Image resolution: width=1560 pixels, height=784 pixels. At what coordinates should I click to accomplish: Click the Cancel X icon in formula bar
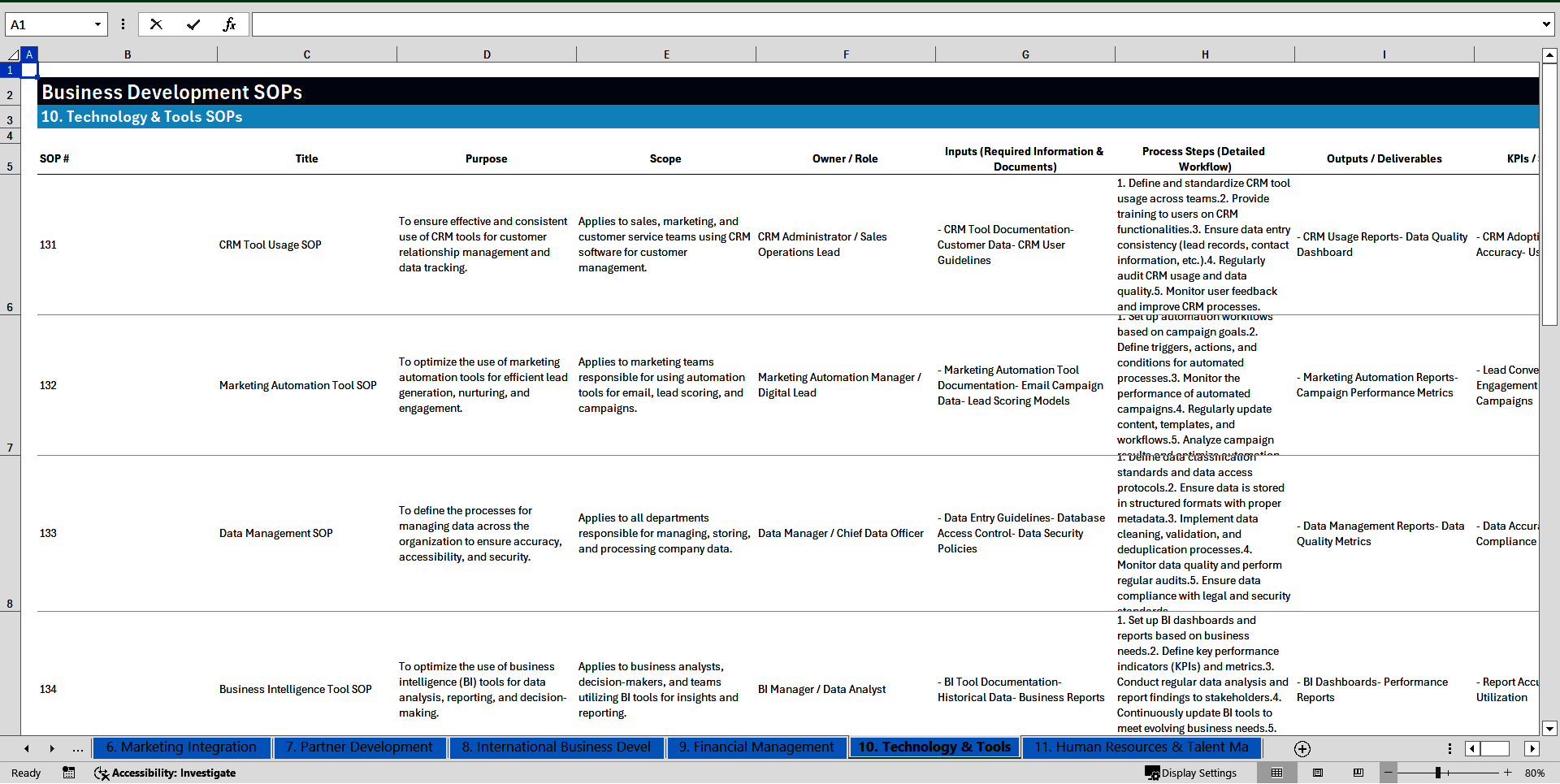pyautogui.click(x=156, y=24)
